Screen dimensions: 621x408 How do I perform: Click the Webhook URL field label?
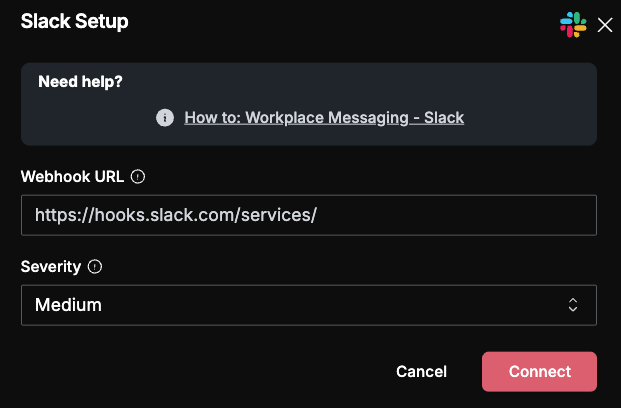(72, 176)
